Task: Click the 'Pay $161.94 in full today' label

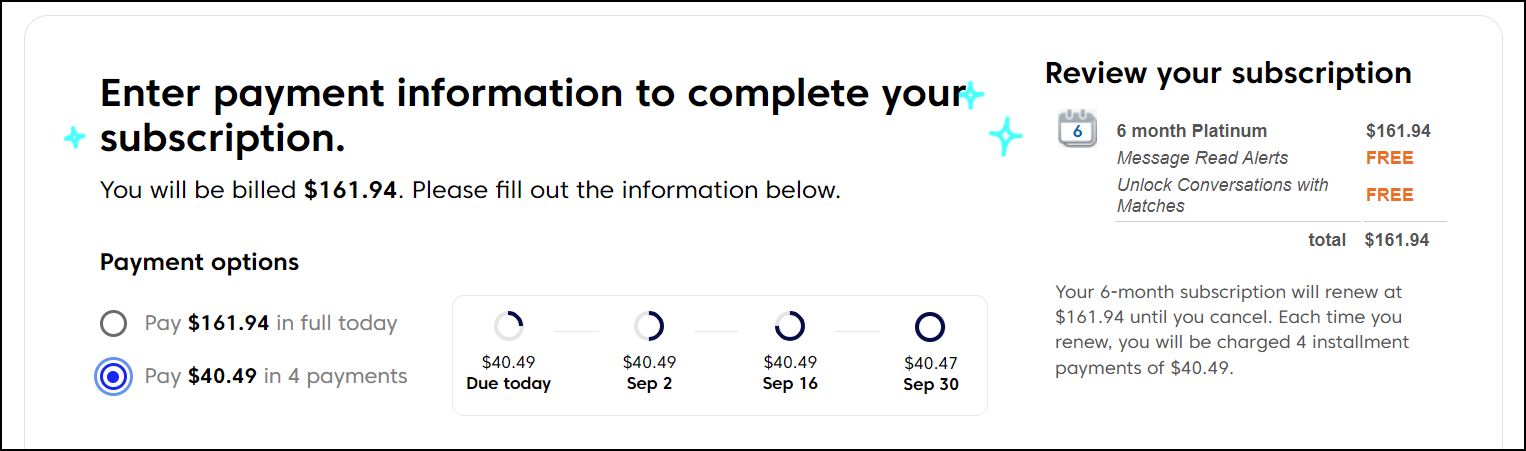Action: pos(271,324)
